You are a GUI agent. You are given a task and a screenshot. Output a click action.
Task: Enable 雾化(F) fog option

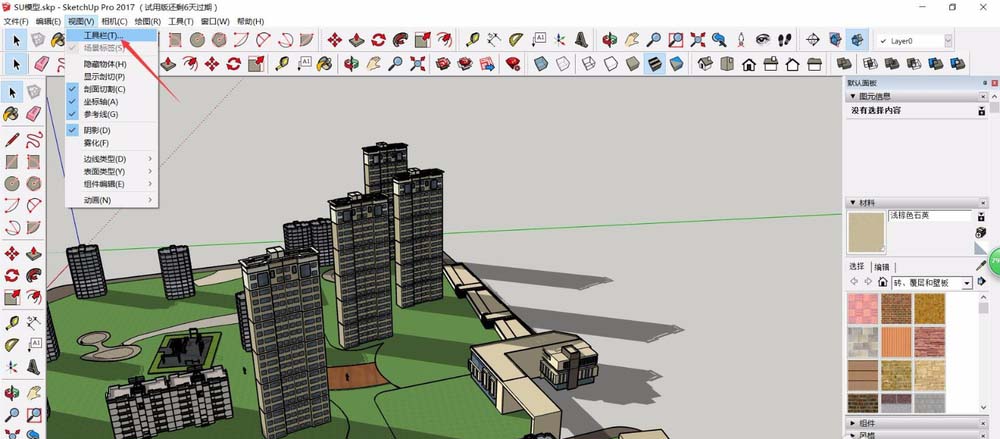(x=112, y=143)
